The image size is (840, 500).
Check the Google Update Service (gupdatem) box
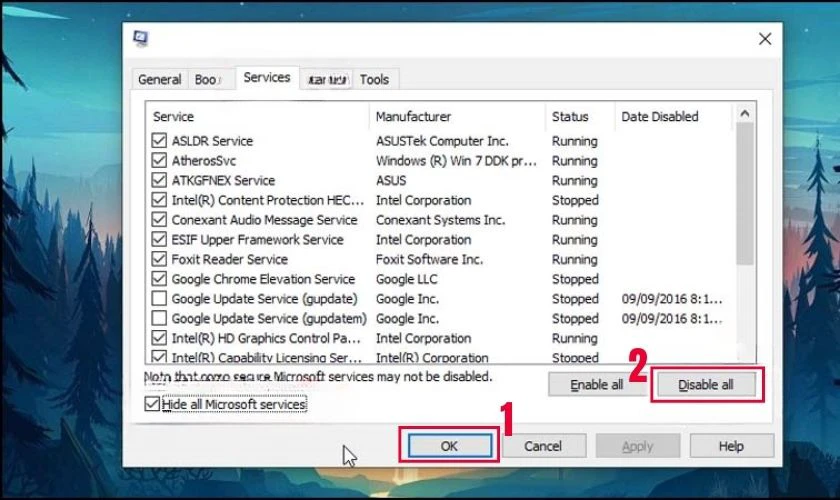[159, 319]
